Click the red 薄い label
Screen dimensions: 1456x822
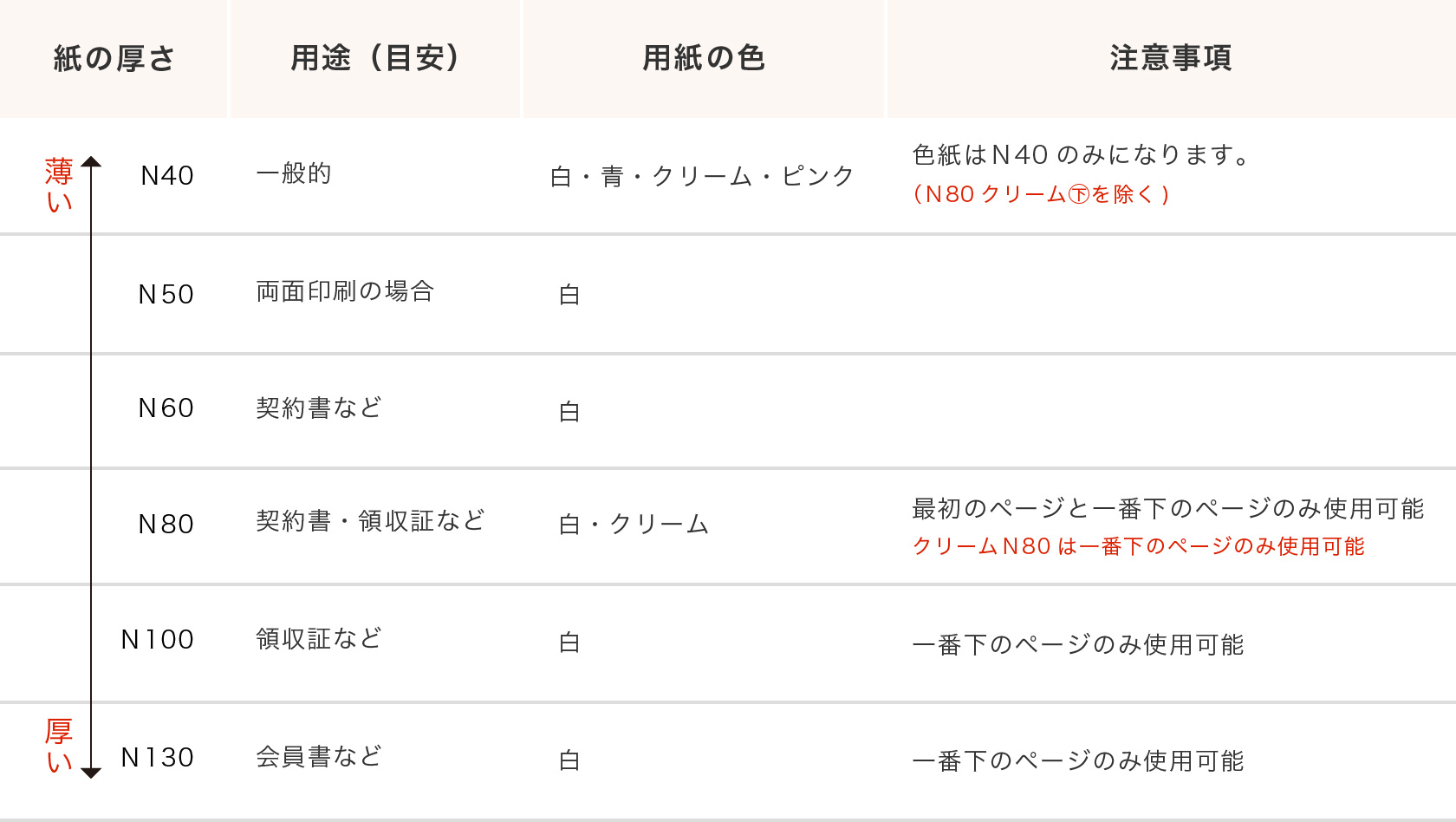pyautogui.click(x=59, y=186)
